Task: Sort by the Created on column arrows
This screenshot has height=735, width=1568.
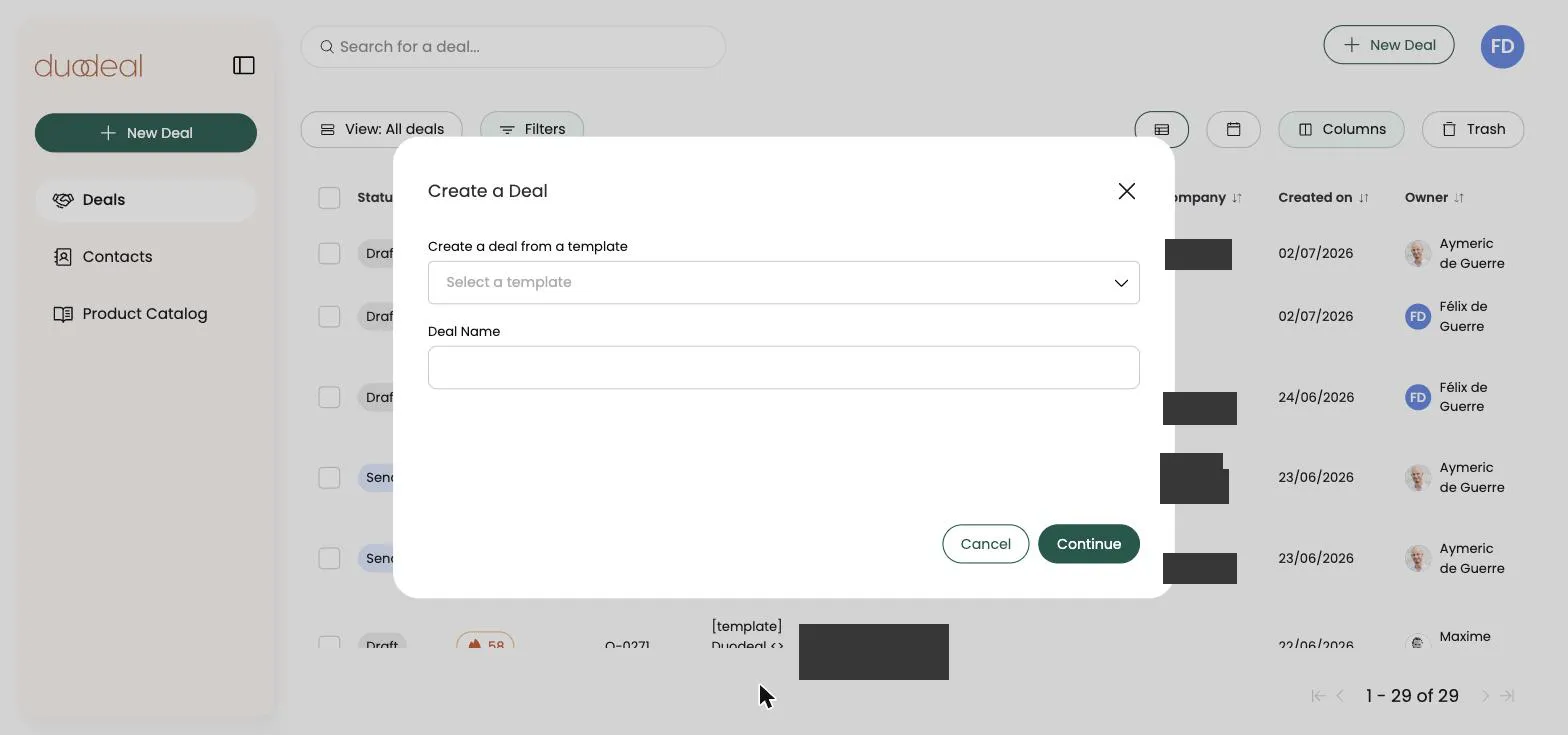Action: 1363,198
